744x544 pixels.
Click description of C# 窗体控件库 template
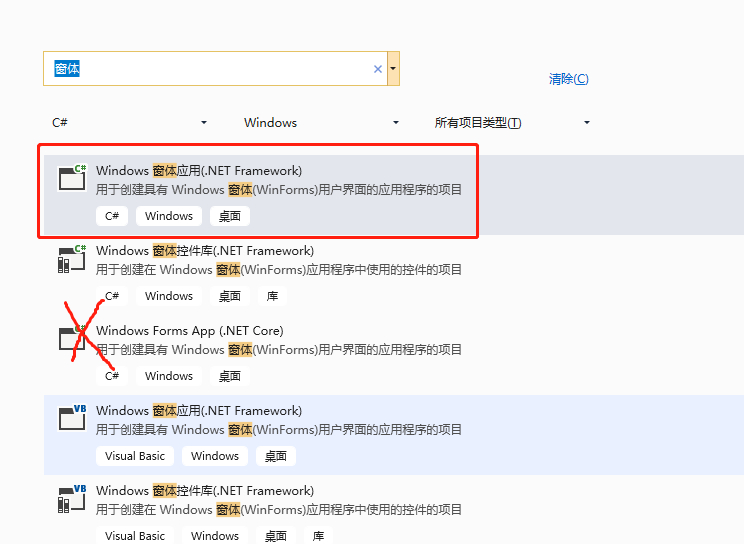pyautogui.click(x=279, y=270)
